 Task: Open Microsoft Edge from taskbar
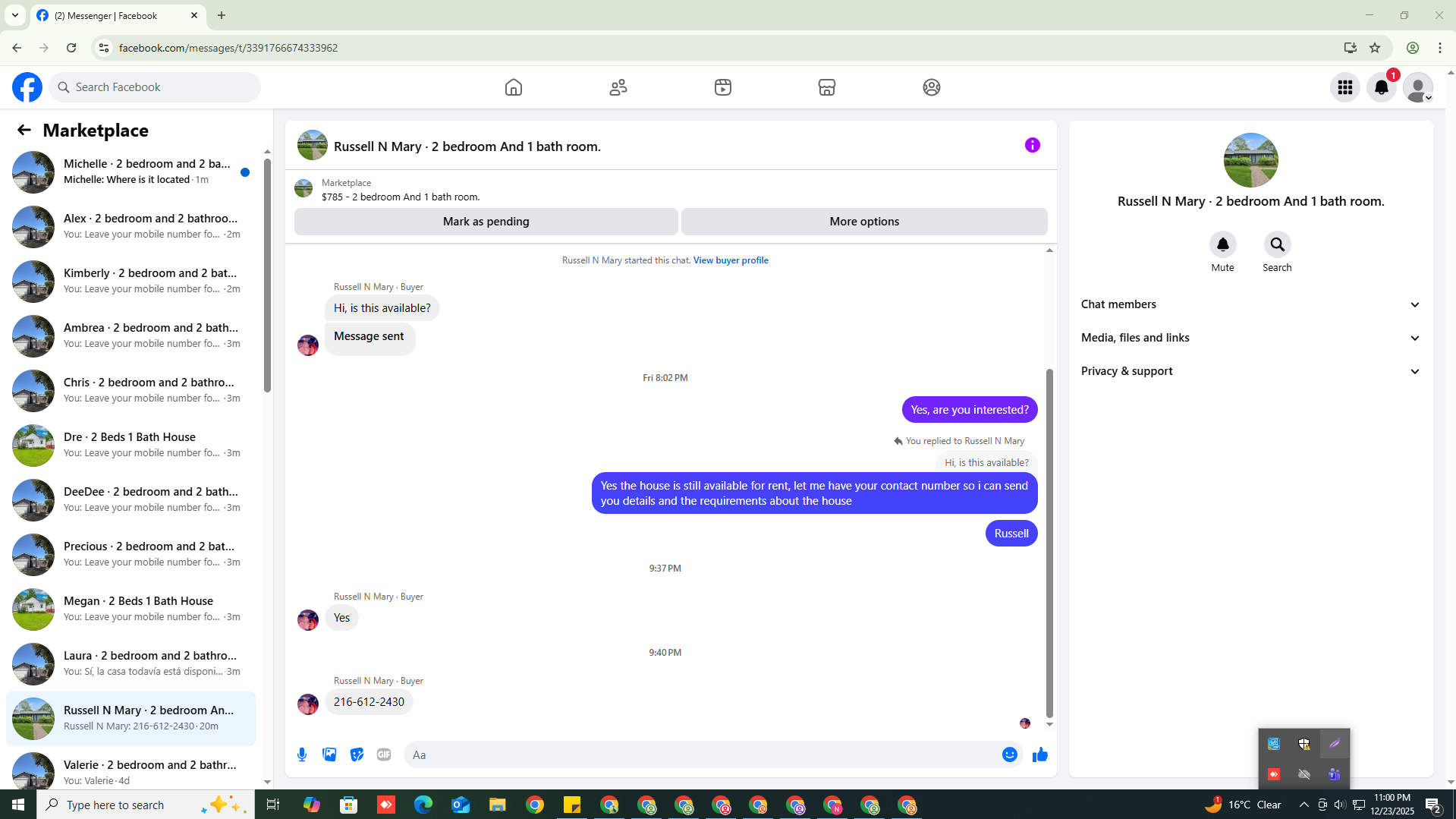click(423, 805)
